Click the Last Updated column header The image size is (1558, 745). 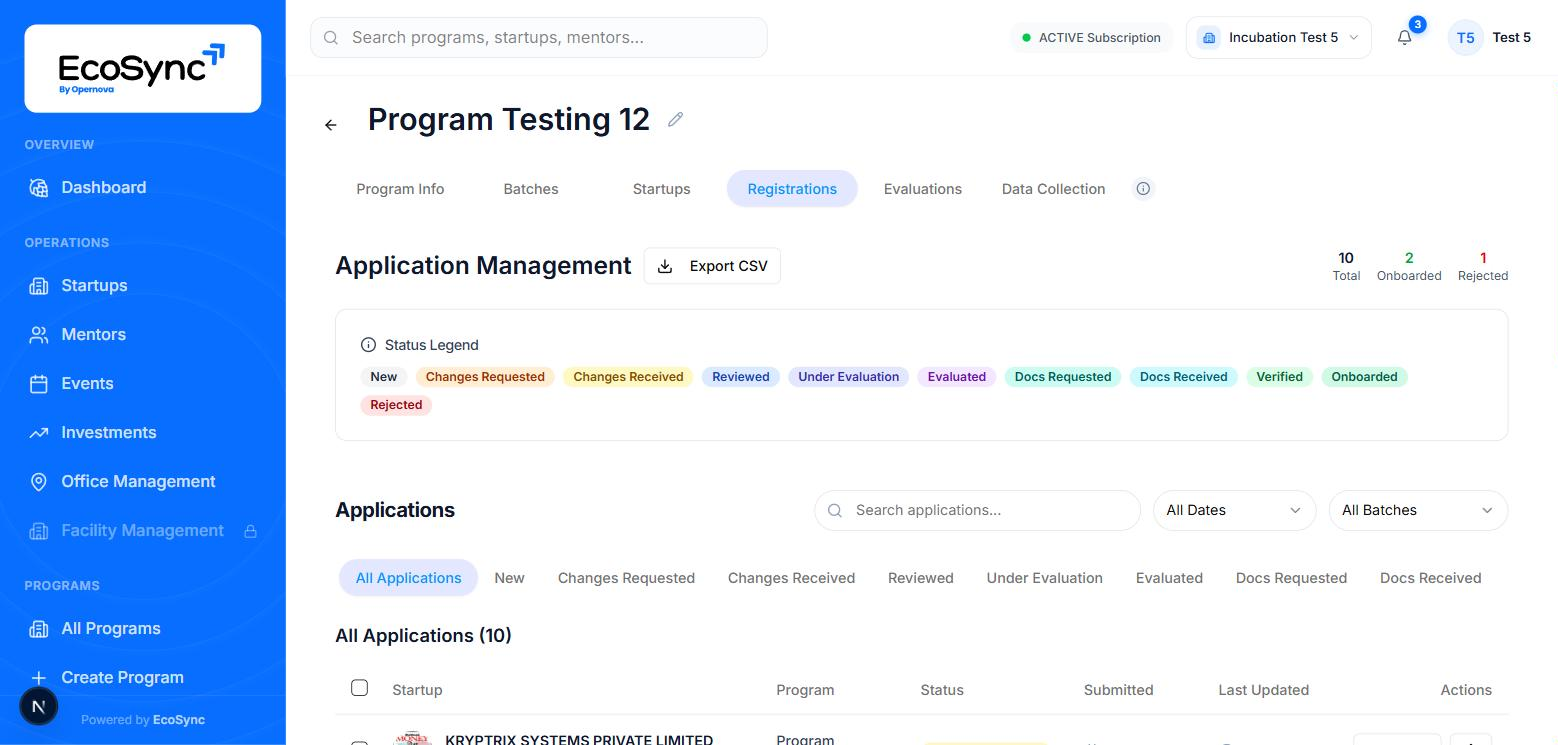(x=1263, y=690)
